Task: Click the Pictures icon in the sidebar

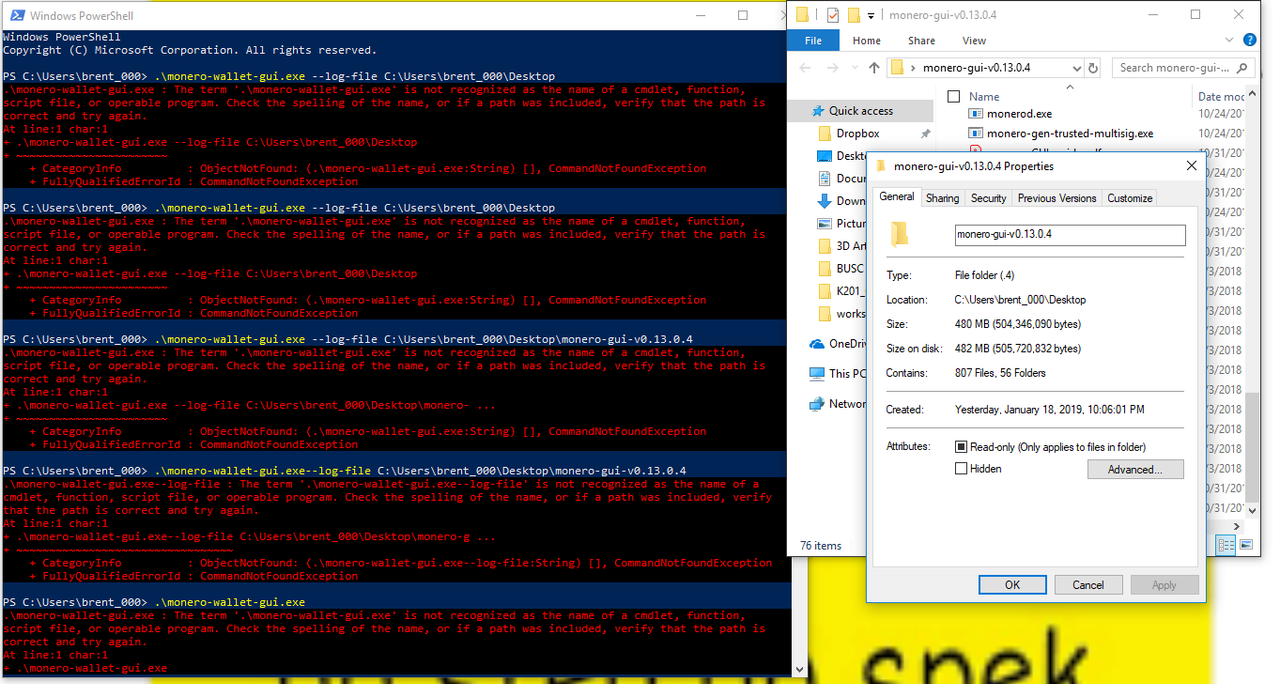Action: pos(825,223)
